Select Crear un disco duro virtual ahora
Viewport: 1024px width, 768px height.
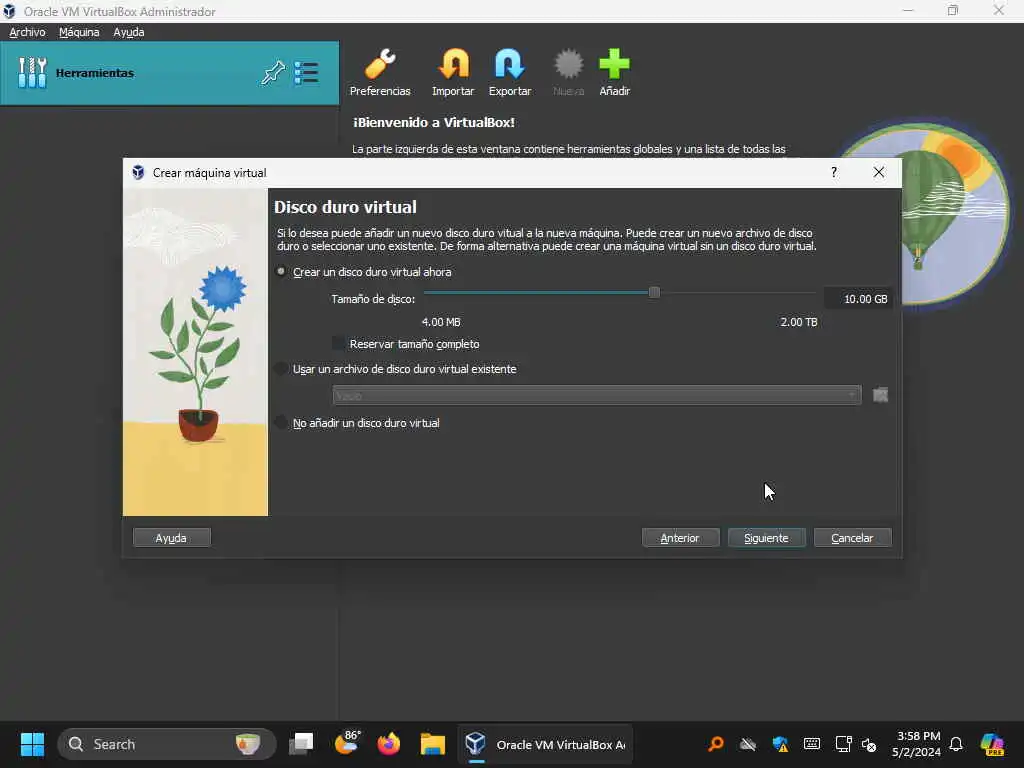[x=281, y=272]
